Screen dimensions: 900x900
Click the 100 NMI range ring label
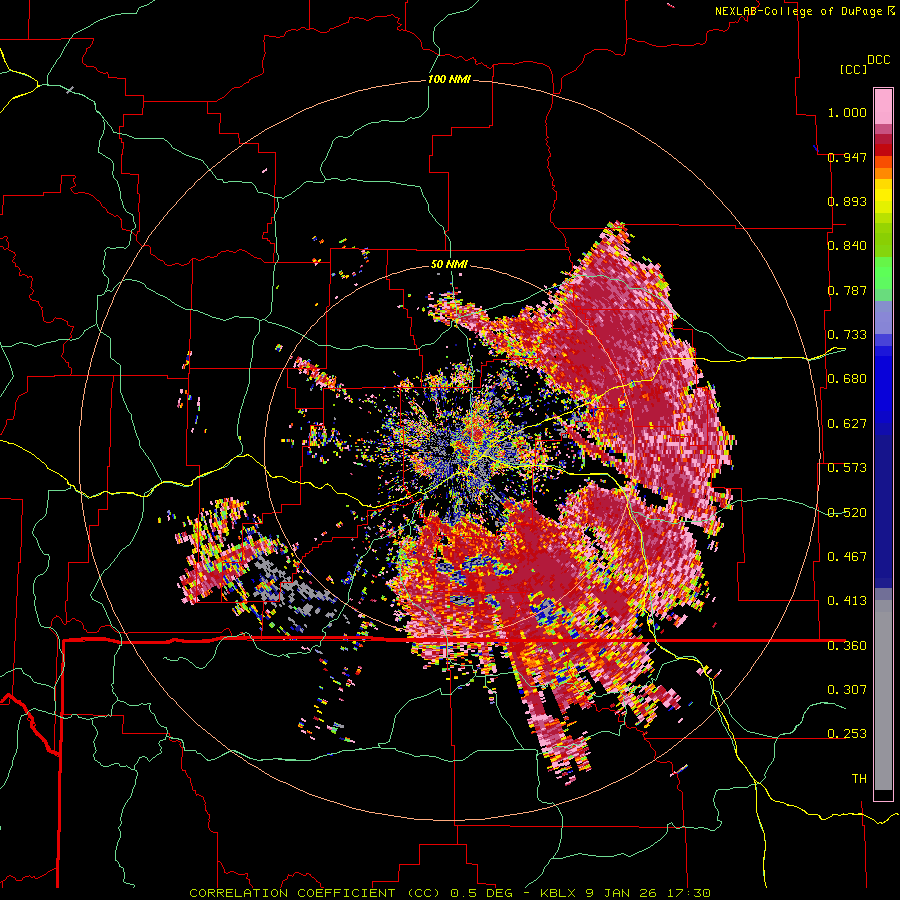(449, 79)
